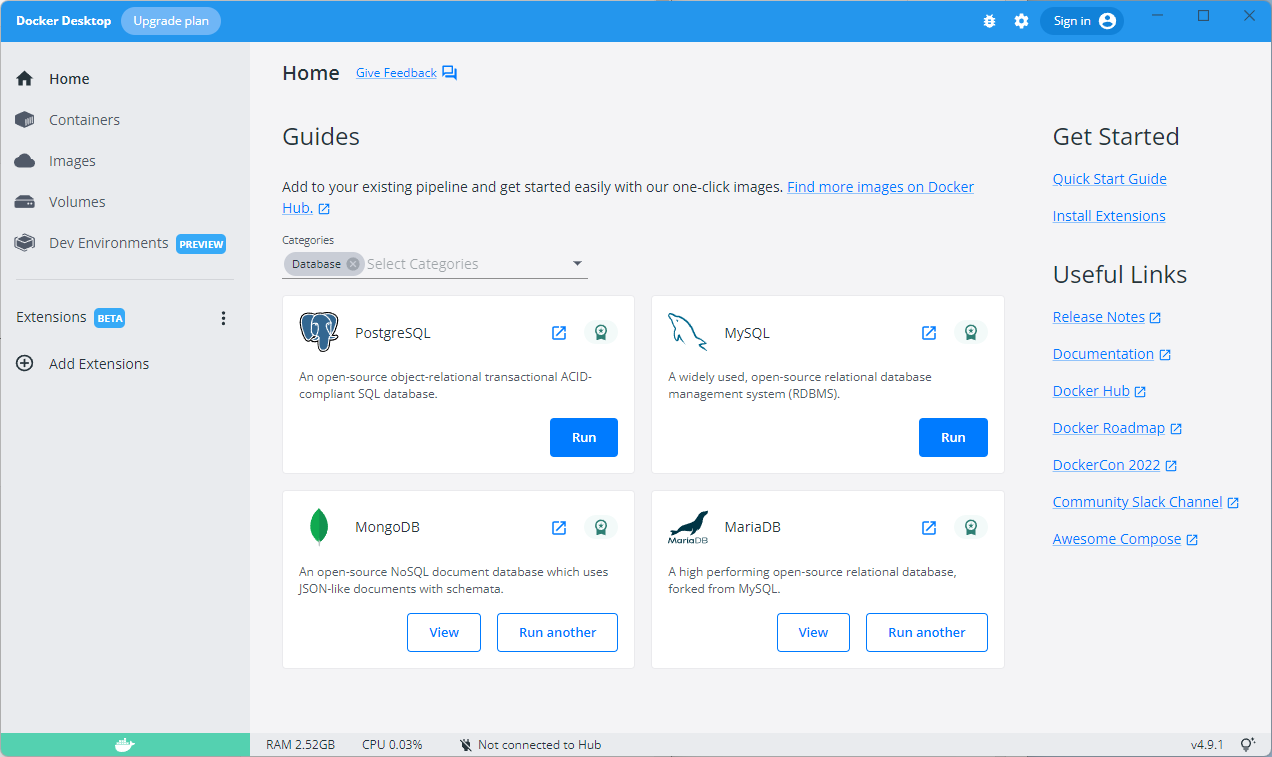Screen dimensions: 1272x757
Task: Click the Sign in button
Action: tap(1082, 21)
